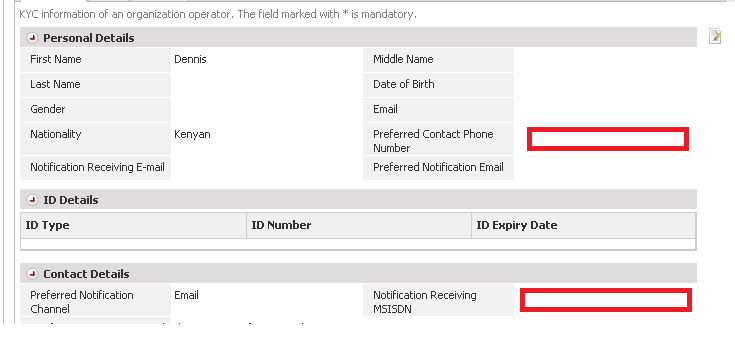Click the Date of Birth field label
This screenshot has width=735, height=360.
pyautogui.click(x=404, y=84)
